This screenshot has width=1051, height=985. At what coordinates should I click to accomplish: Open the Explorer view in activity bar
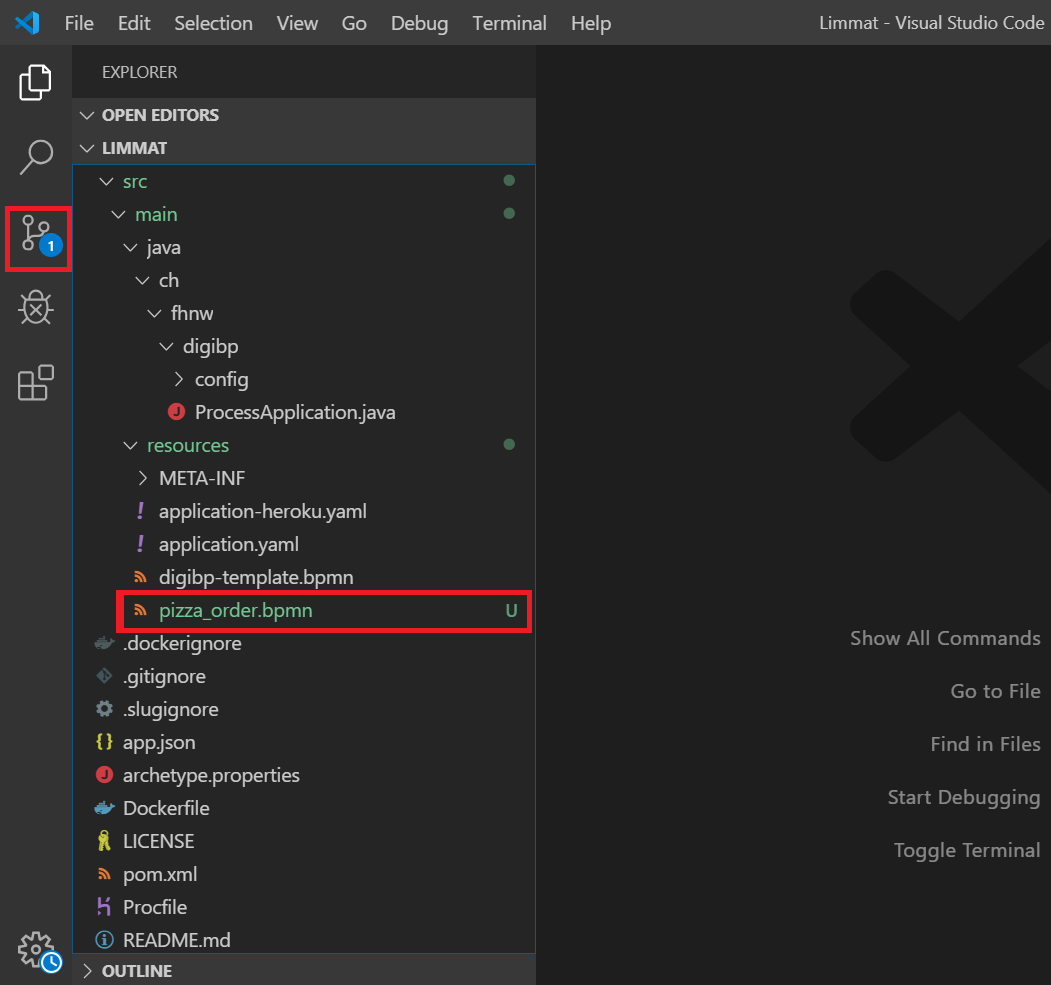36,82
